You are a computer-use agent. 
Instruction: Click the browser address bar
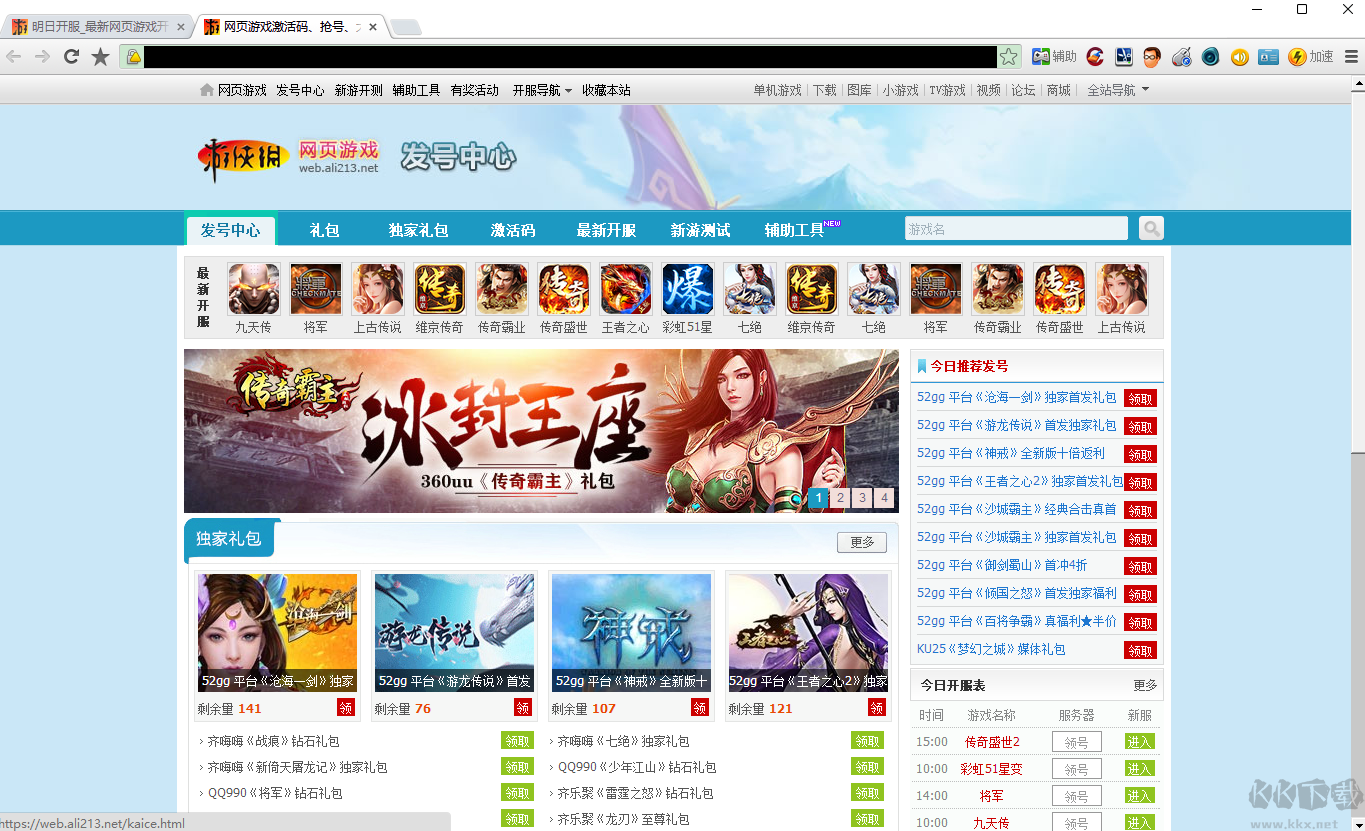570,57
